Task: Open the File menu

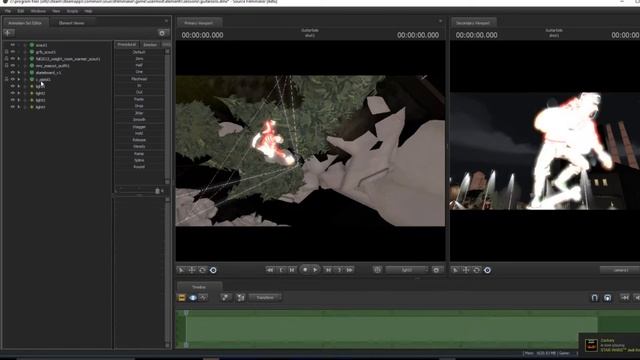Action: click(x=8, y=11)
